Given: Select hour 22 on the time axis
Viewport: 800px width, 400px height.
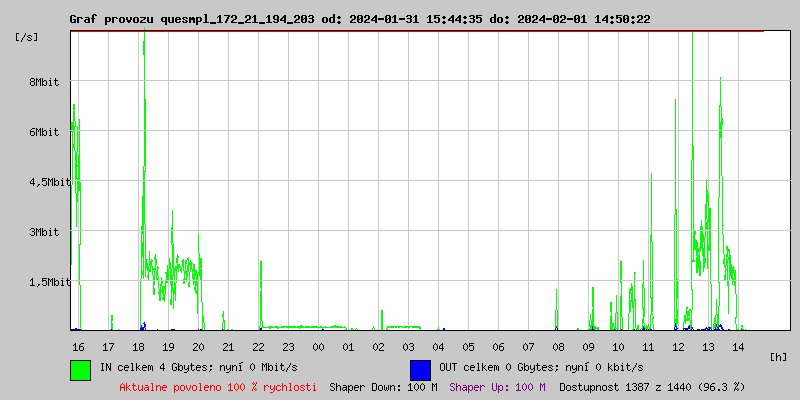Looking at the screenshot, I should point(258,346).
